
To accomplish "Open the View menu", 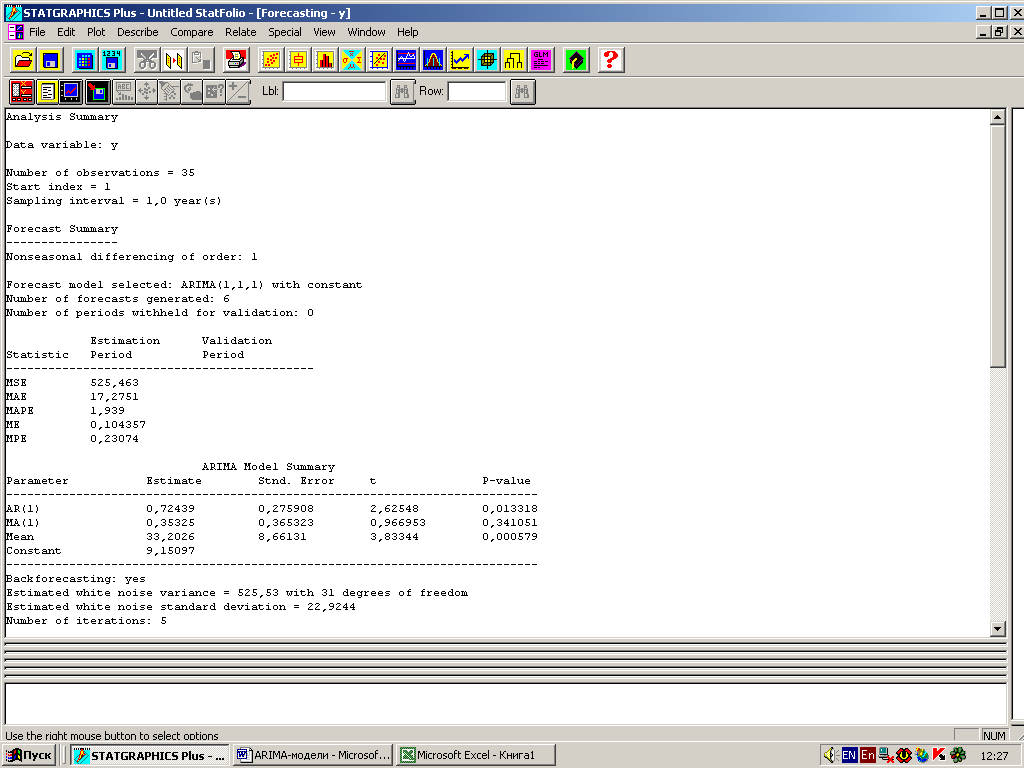I will point(324,32).
